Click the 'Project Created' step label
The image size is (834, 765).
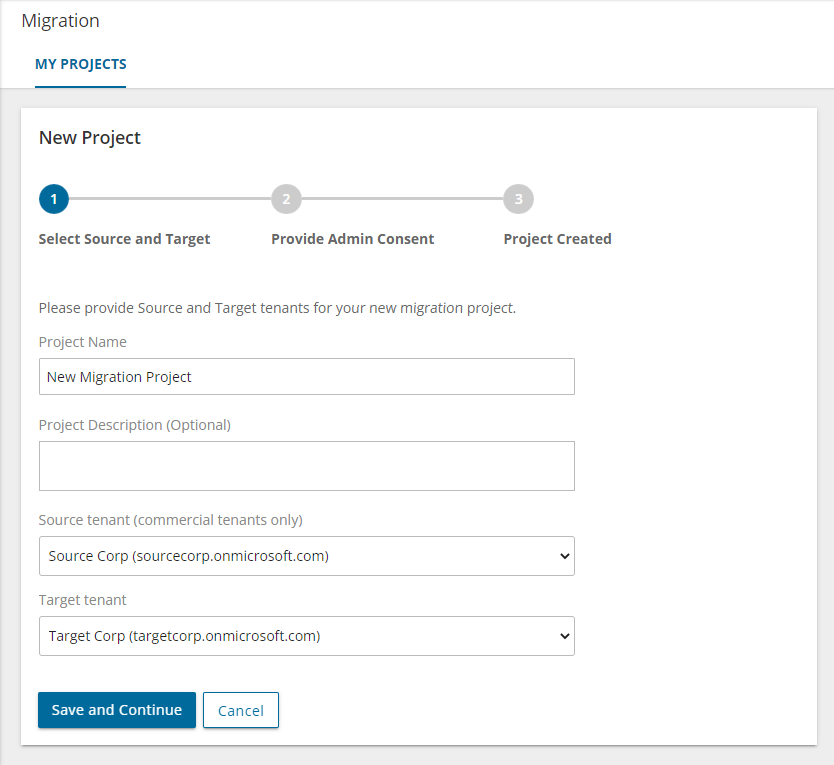(557, 239)
